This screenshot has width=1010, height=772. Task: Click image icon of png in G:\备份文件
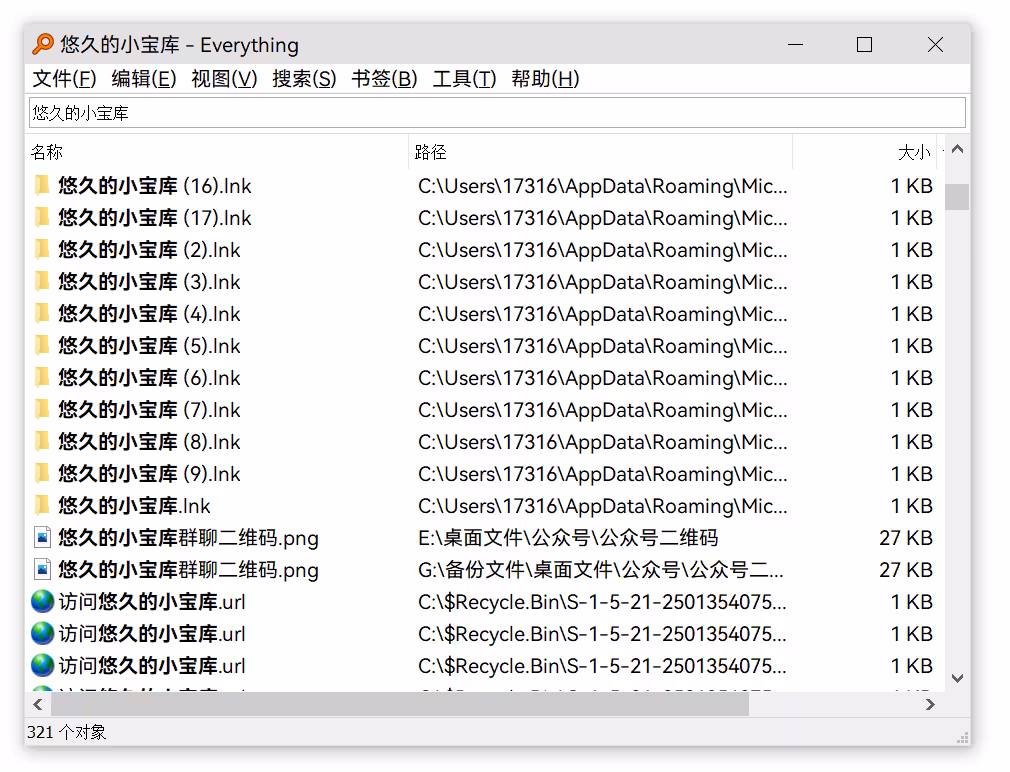(x=42, y=569)
